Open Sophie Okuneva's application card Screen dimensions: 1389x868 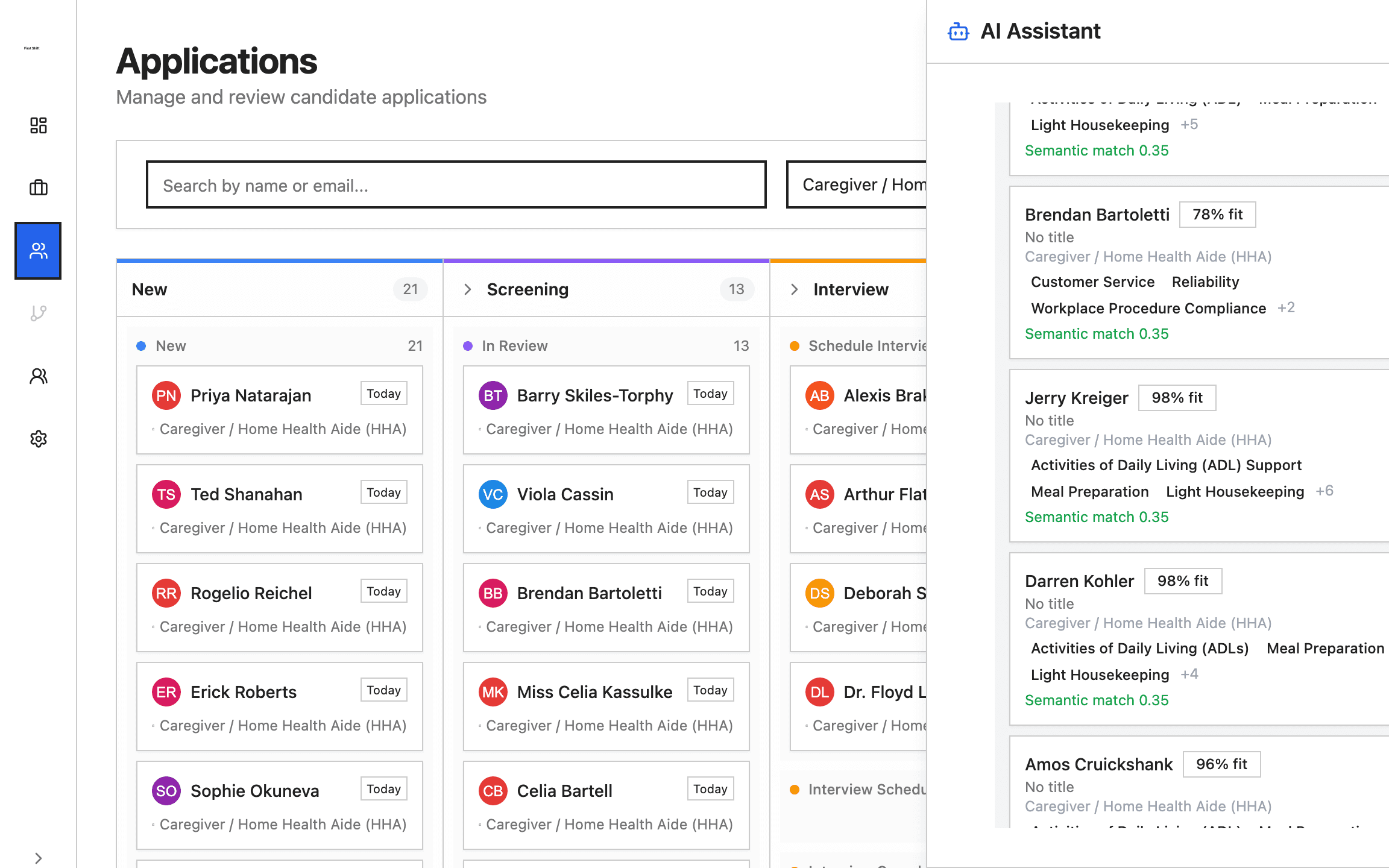tap(279, 805)
